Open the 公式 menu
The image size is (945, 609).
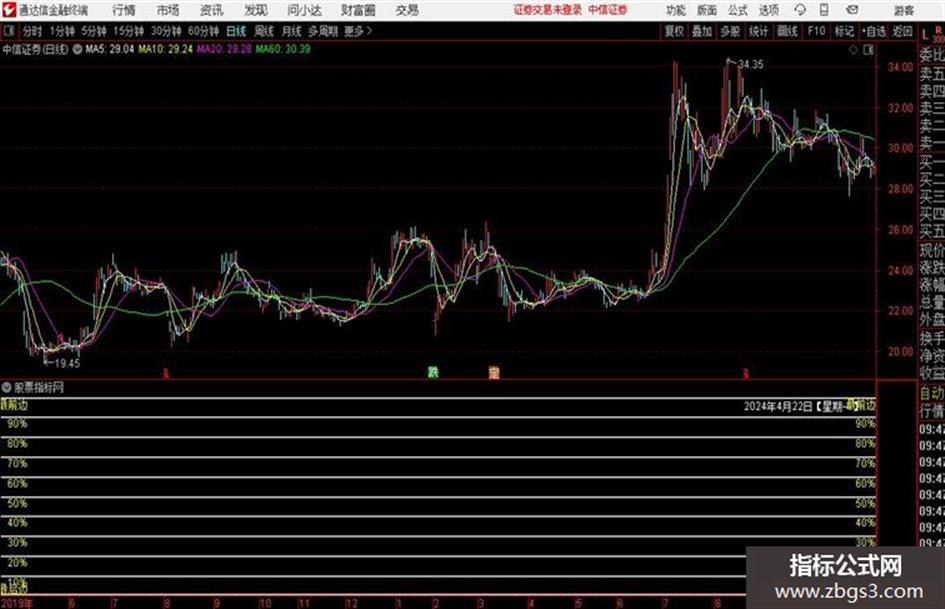coord(737,10)
